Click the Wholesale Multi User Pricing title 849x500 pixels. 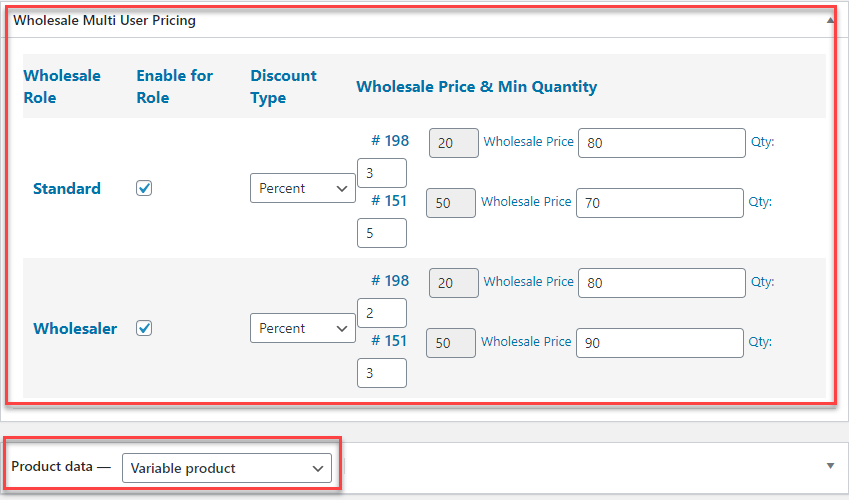(104, 20)
